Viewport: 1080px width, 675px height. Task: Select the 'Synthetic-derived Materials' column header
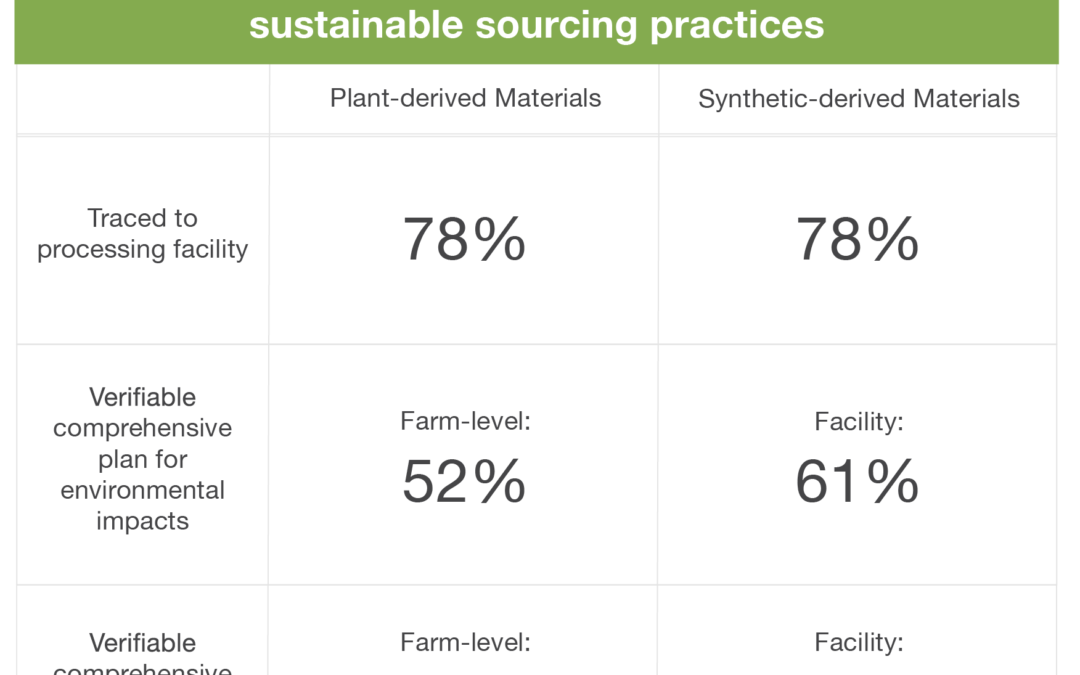[858, 99]
